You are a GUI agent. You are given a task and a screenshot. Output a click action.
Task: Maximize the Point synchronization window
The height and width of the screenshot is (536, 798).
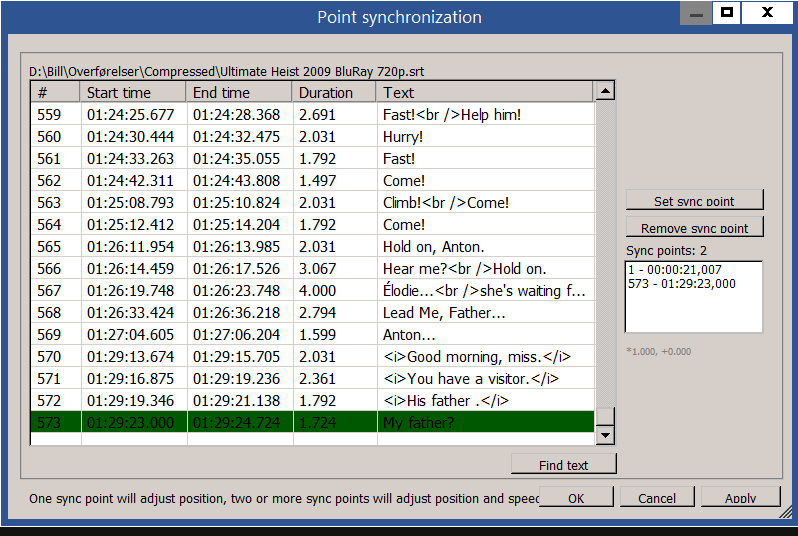pyautogui.click(x=727, y=13)
